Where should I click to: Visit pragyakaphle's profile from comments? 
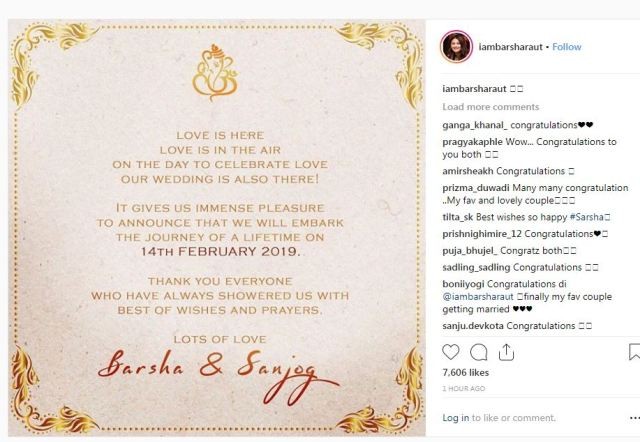(x=473, y=143)
